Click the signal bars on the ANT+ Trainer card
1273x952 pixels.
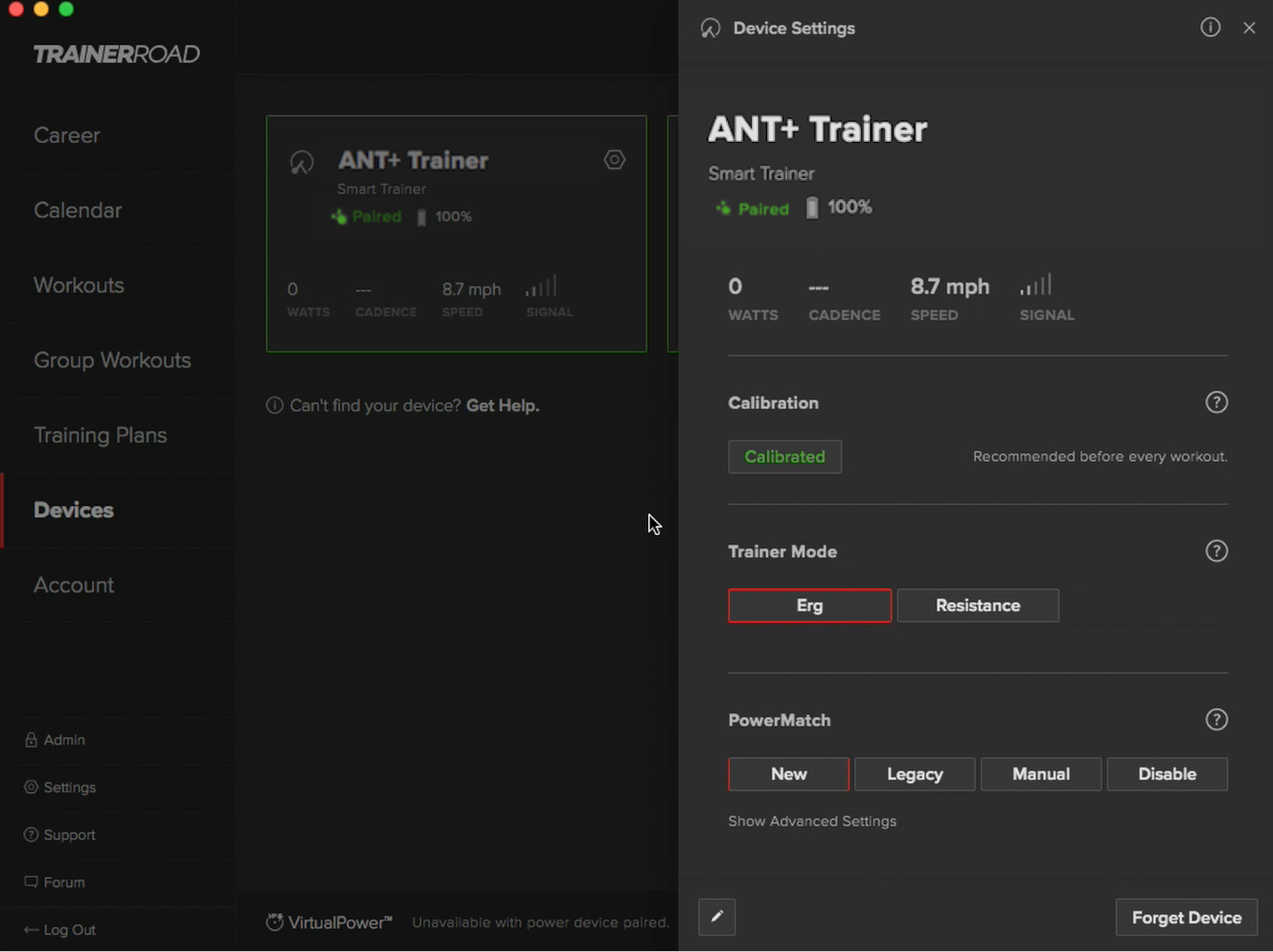[x=541, y=286]
